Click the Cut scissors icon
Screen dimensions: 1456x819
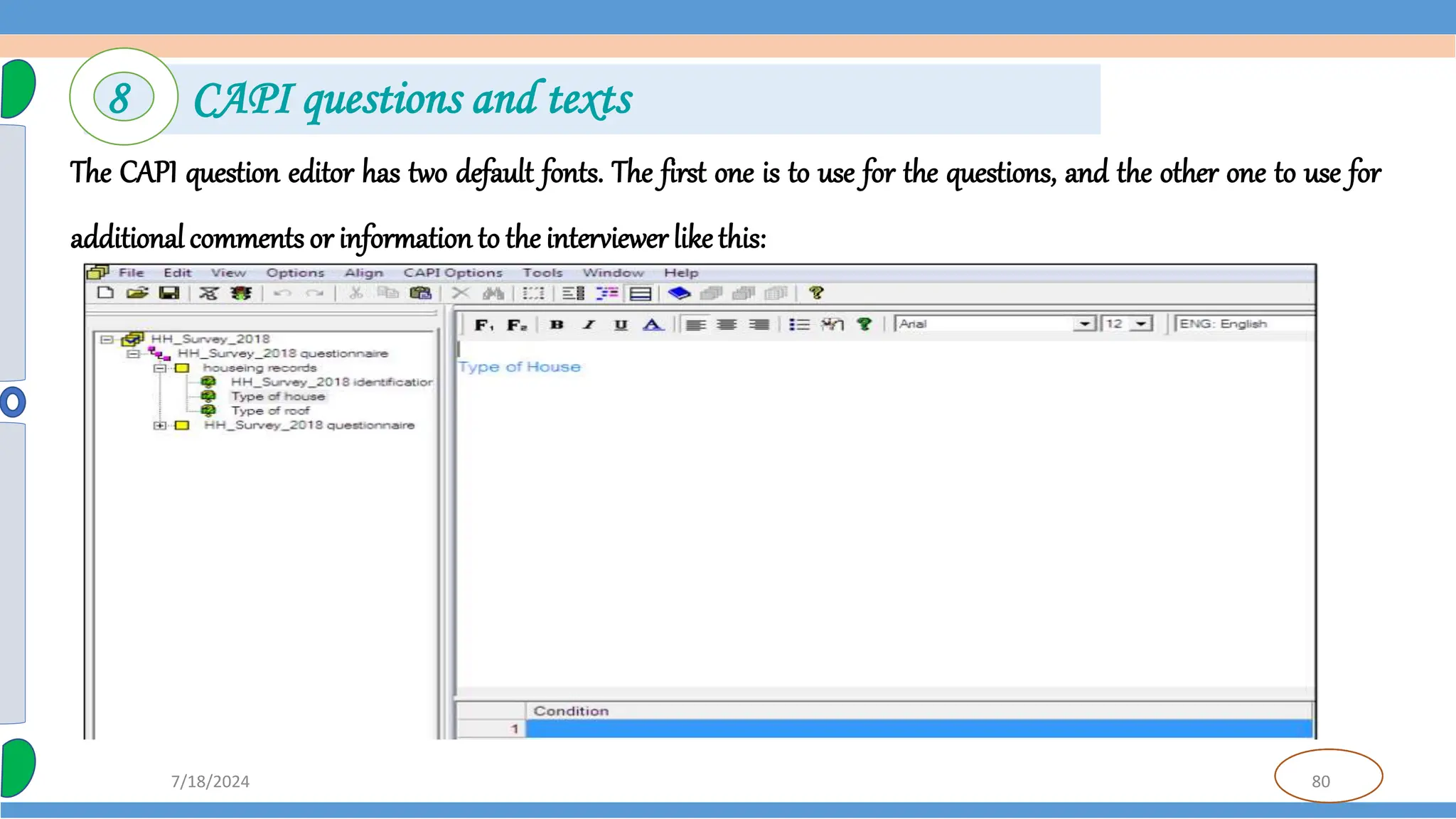[x=355, y=293]
